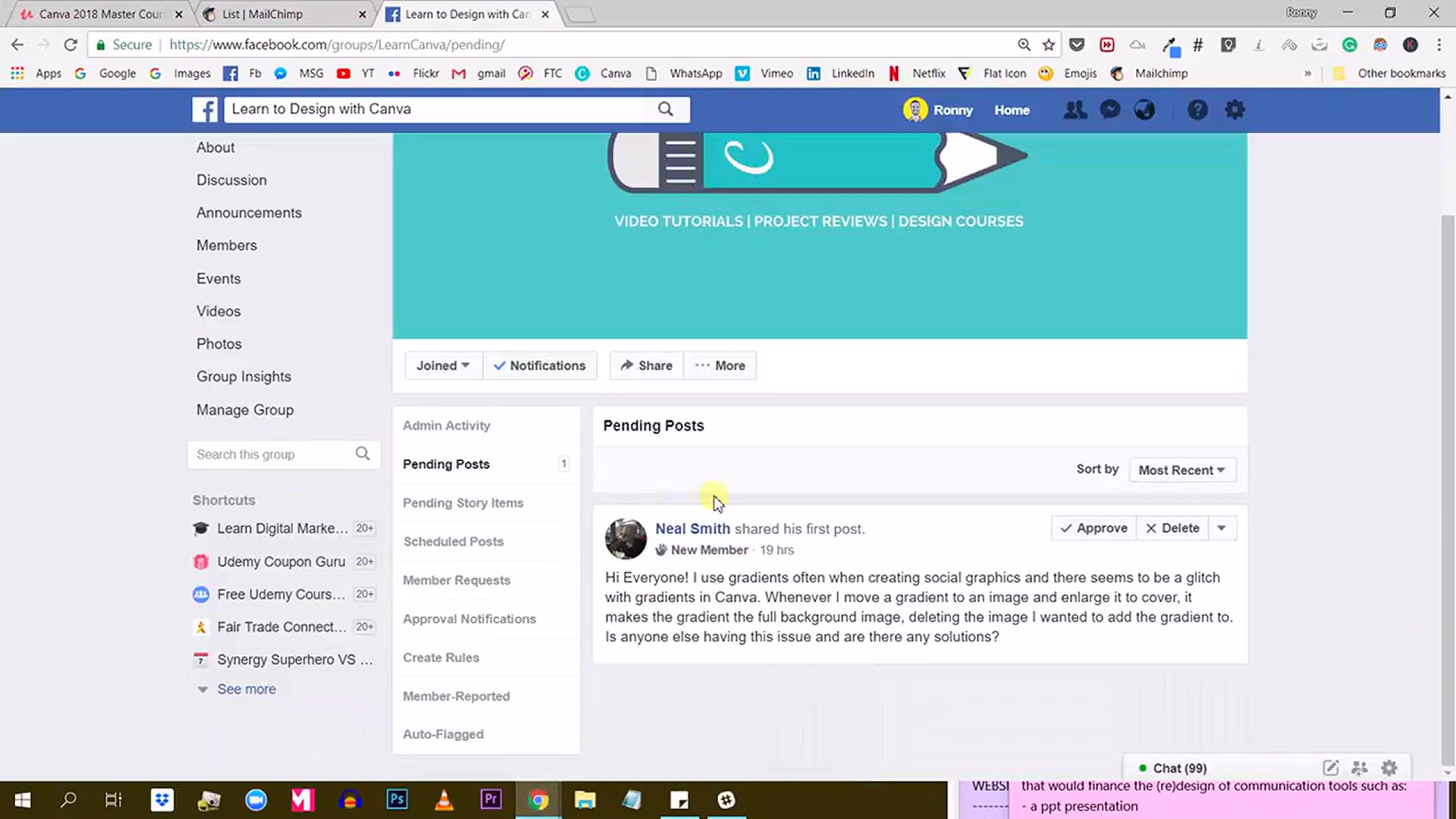Click the group search magnifier icon
Screen dimensions: 1456x819
pos(362,453)
